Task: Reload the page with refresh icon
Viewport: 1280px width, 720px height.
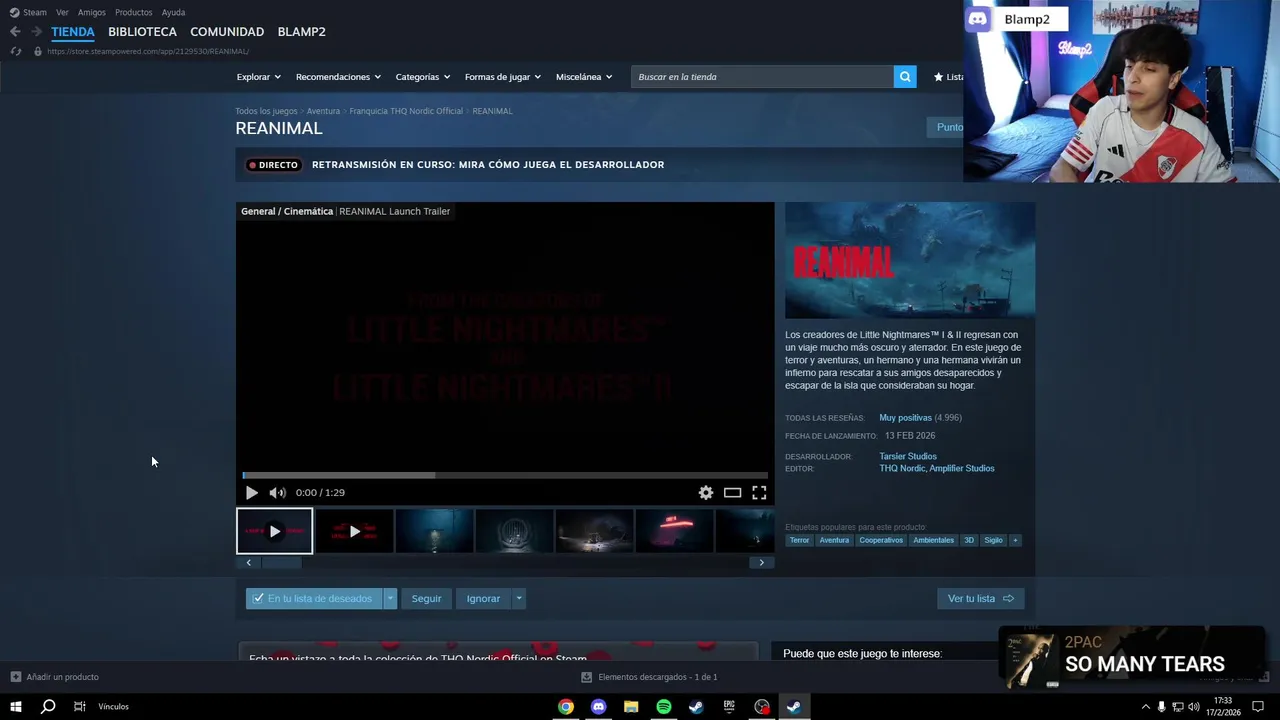Action: [15, 51]
